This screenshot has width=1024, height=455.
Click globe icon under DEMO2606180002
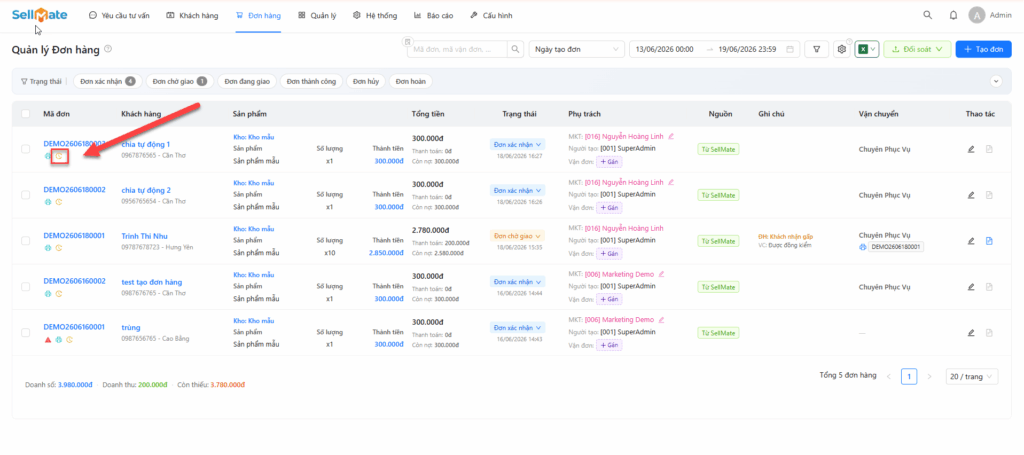pyautogui.click(x=48, y=202)
